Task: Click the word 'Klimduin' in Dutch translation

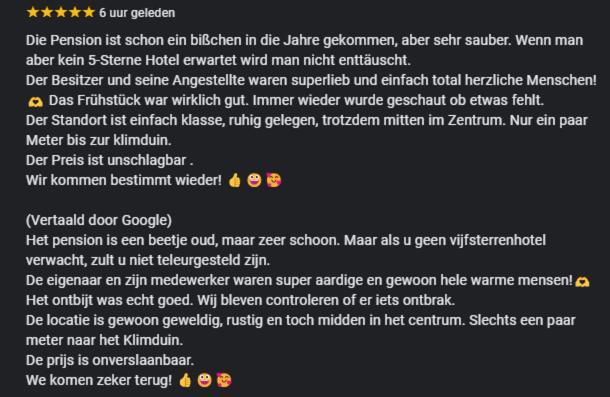Action: tap(153, 340)
